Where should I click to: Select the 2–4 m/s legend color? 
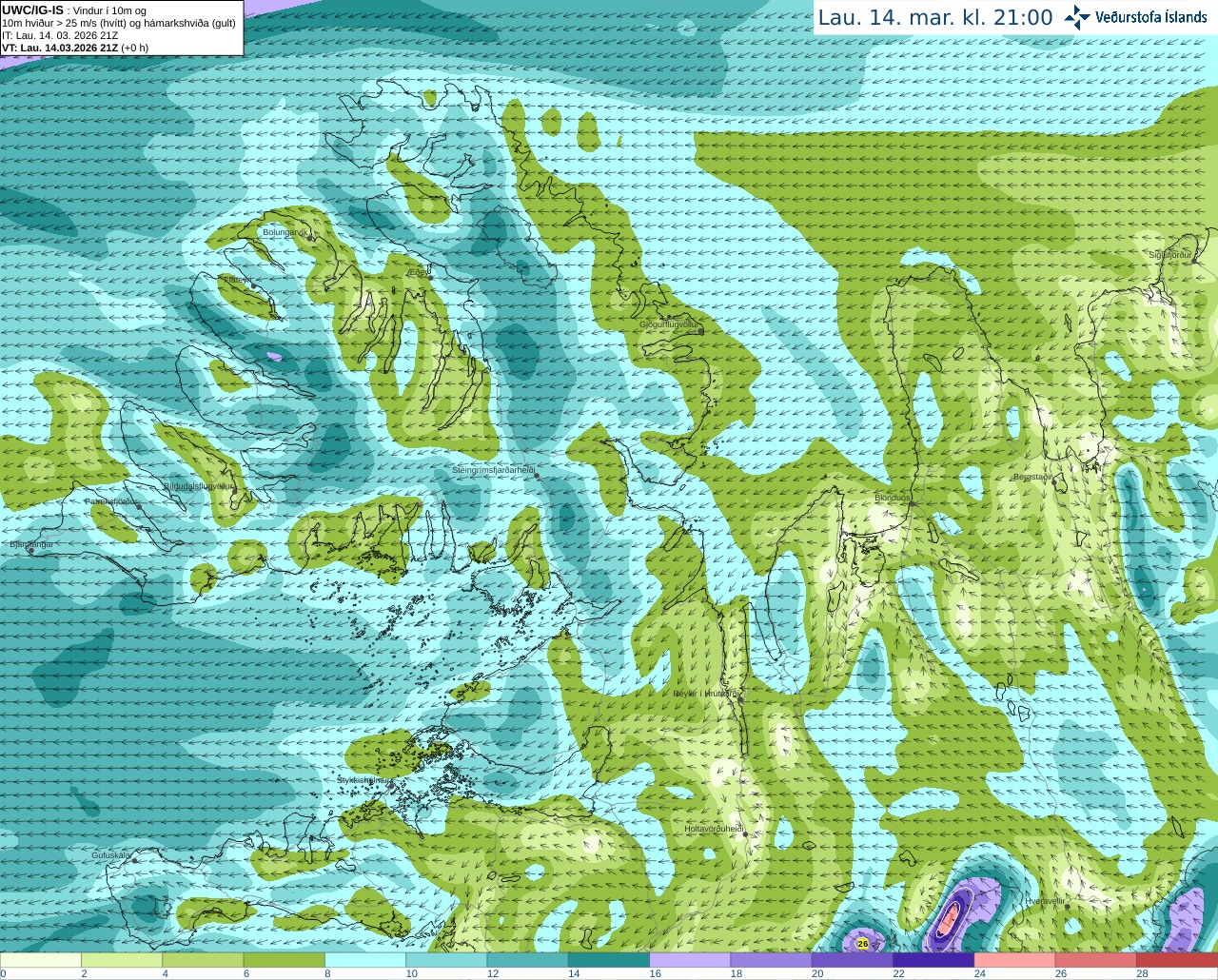pyautogui.click(x=122, y=960)
